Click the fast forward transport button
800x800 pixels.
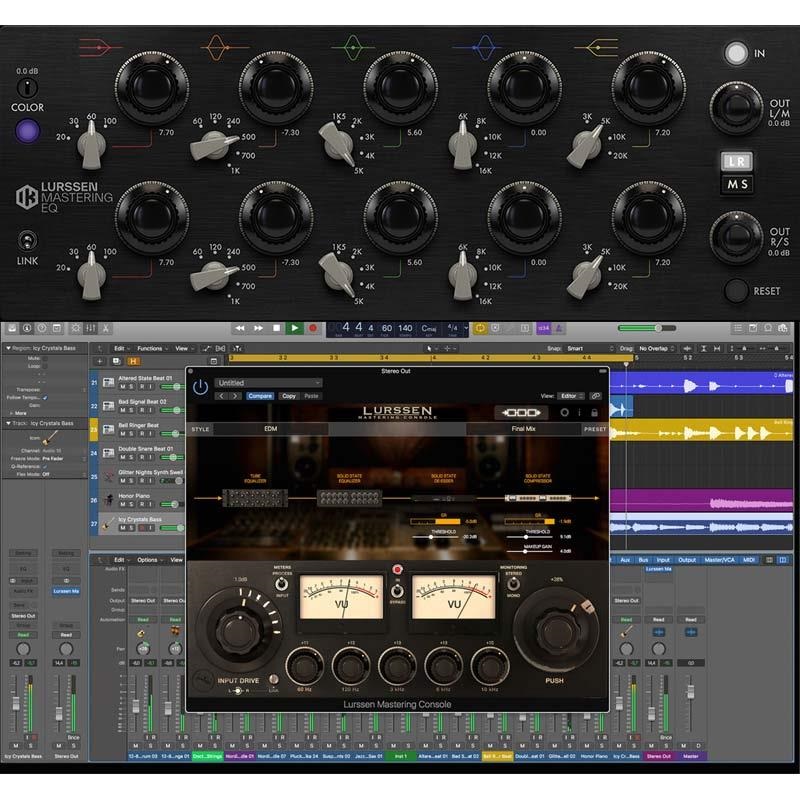(258, 328)
